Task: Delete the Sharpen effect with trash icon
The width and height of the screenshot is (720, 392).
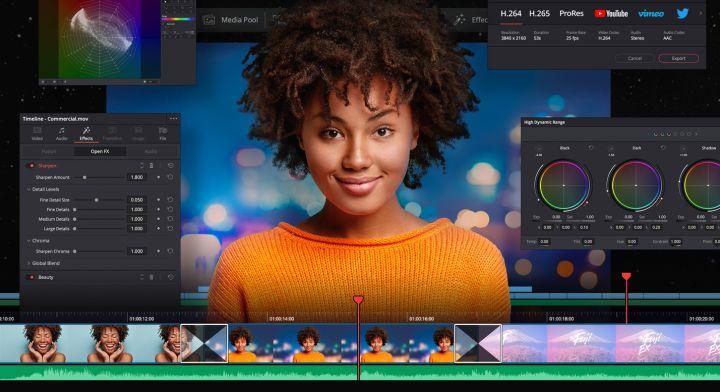Action: tap(151, 166)
